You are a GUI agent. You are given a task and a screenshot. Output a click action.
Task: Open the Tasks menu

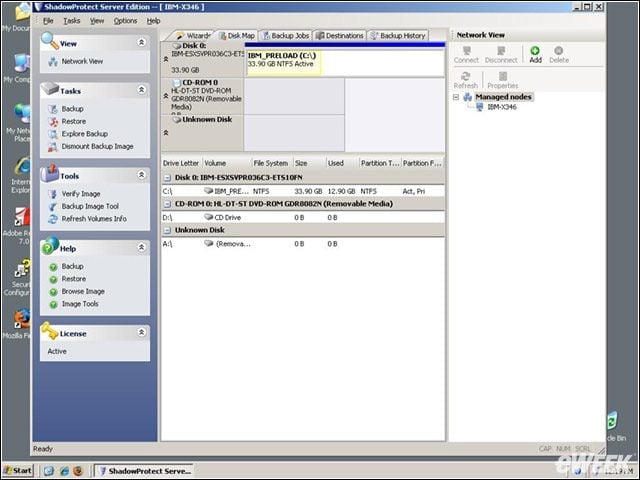[72, 21]
